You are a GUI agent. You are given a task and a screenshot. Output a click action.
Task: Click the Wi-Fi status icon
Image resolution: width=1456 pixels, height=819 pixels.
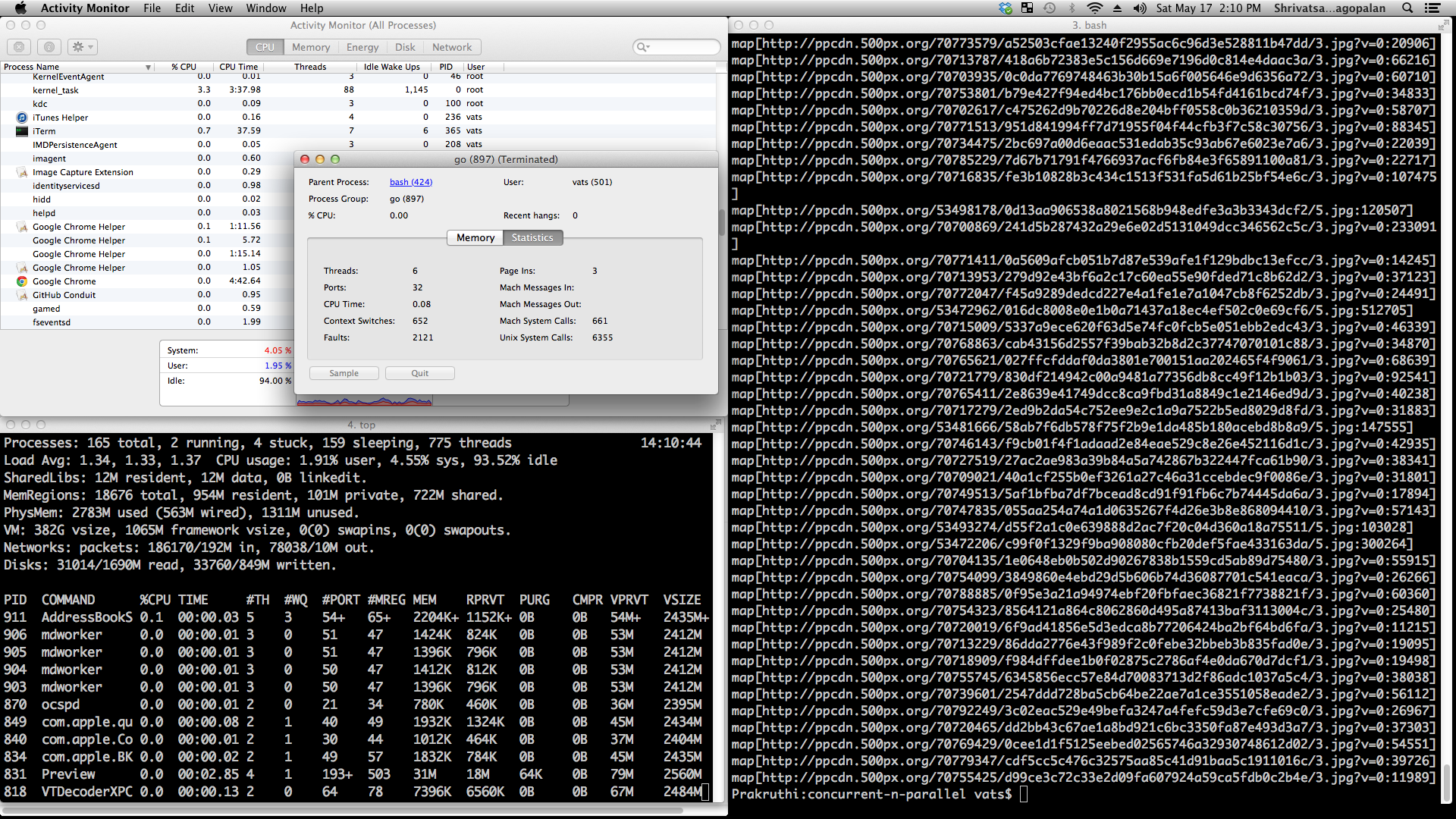click(x=1094, y=8)
